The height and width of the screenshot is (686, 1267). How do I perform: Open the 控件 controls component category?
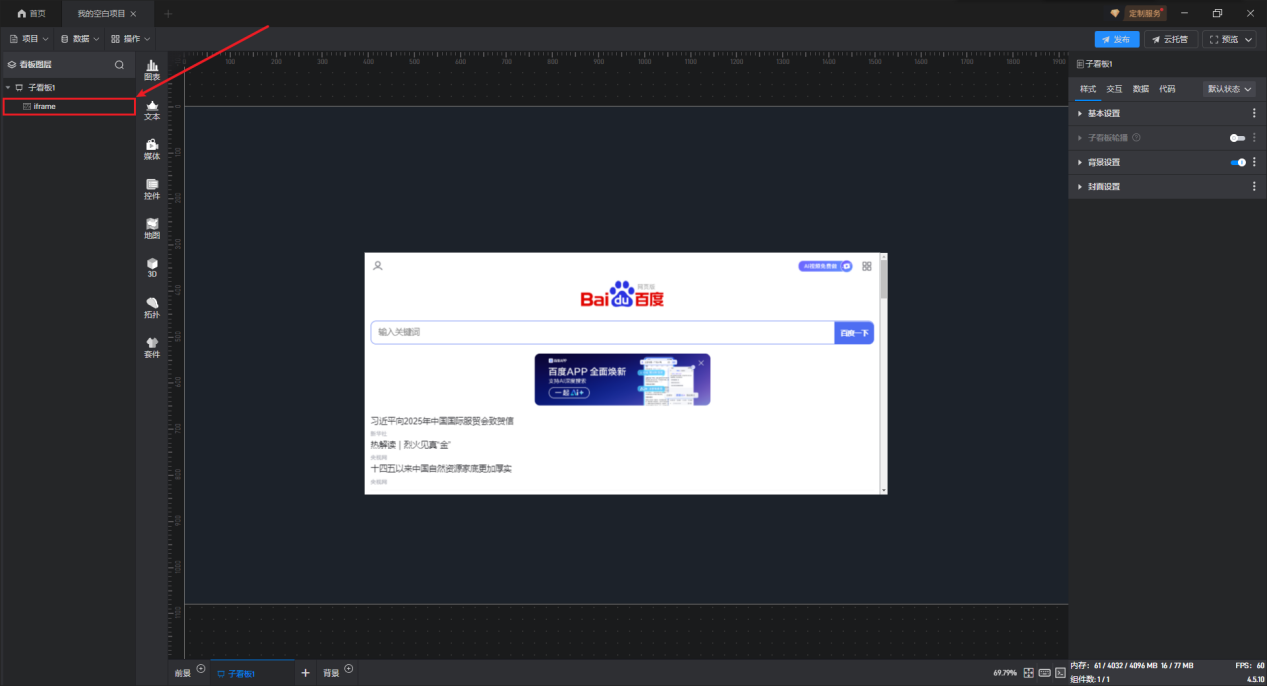(152, 190)
